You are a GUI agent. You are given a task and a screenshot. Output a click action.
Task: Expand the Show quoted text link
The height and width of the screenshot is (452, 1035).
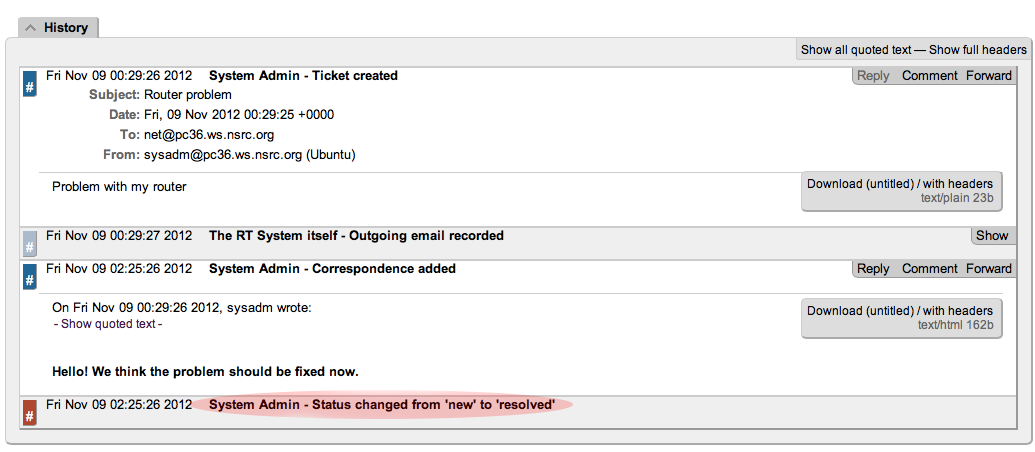[x=108, y=324]
